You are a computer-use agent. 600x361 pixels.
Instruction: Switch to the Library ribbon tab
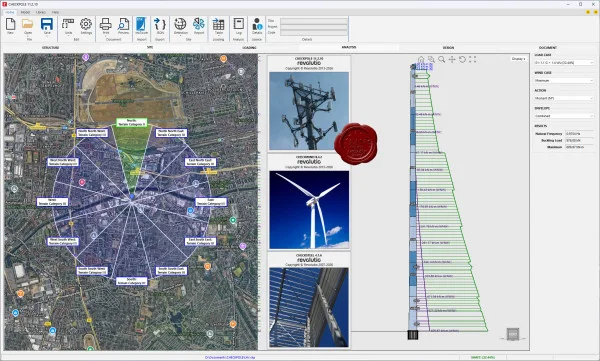click(x=41, y=12)
